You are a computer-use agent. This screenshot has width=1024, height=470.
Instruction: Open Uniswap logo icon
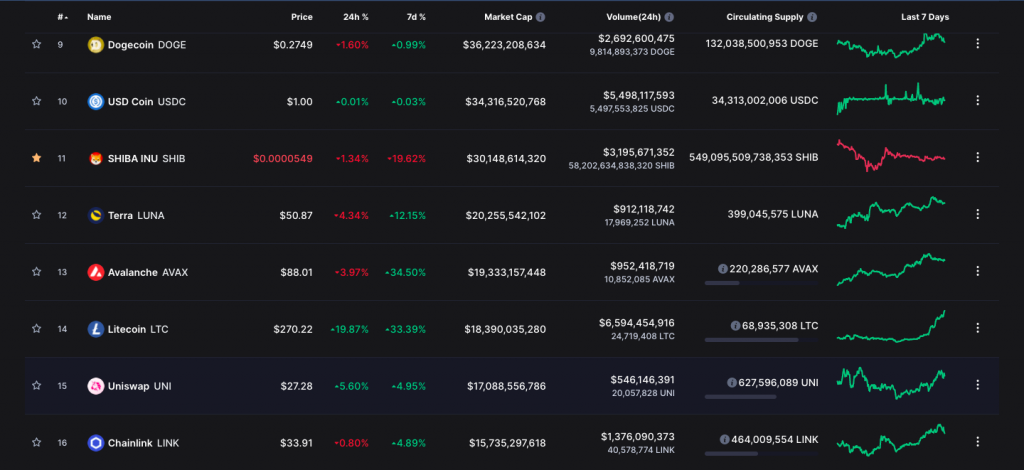(95, 386)
